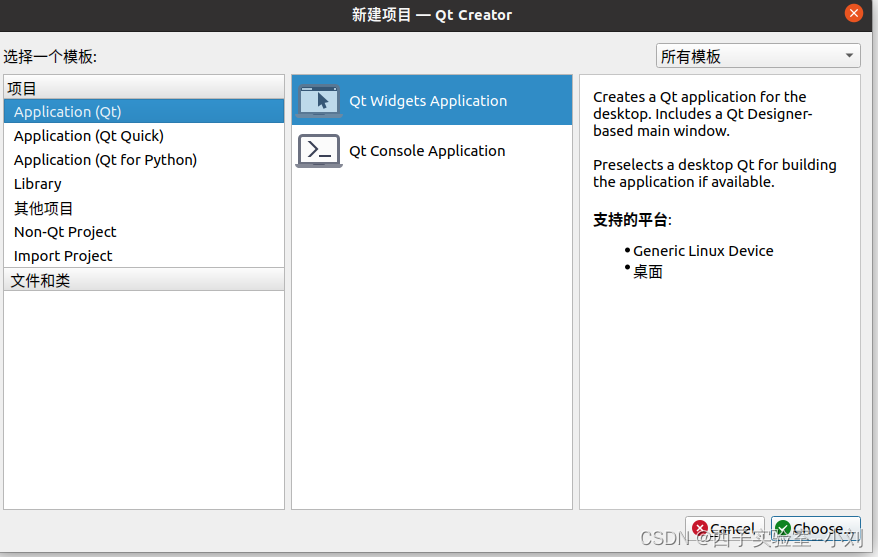Close the 新建项目 dialog window

tap(853, 13)
